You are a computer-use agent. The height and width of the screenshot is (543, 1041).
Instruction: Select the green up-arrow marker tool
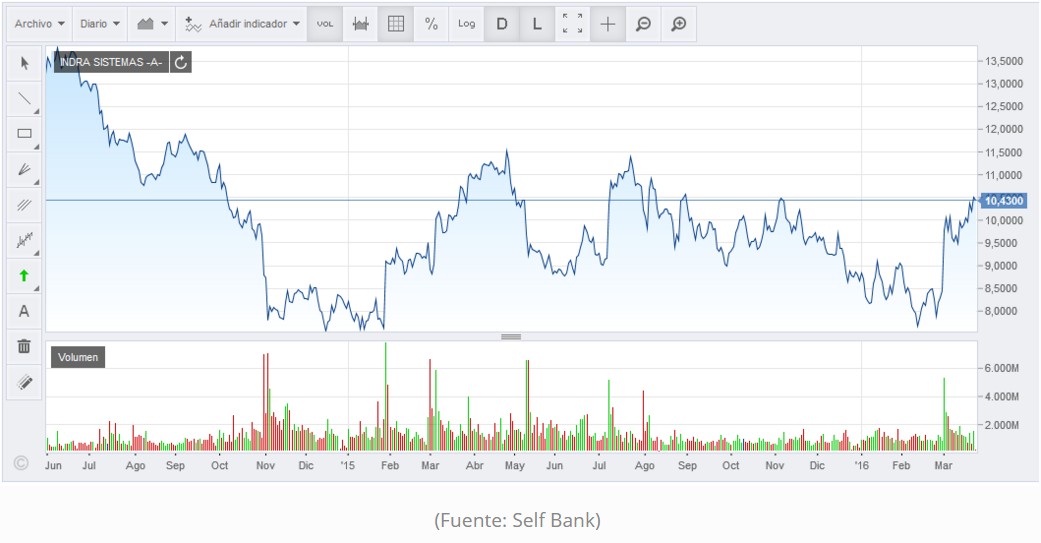click(25, 276)
